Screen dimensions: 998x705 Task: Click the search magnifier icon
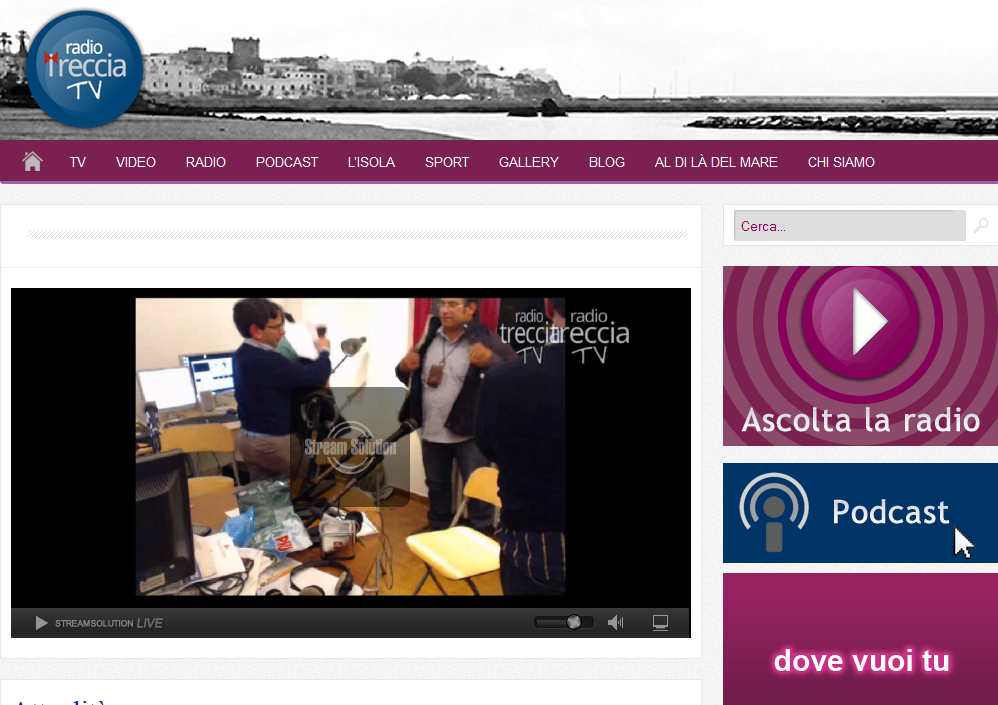click(x=981, y=226)
